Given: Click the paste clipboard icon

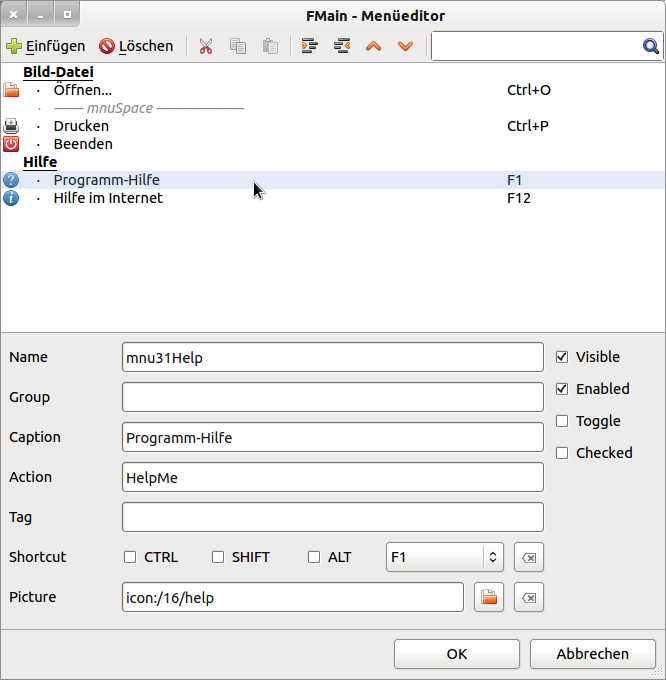Looking at the screenshot, I should click(270, 46).
